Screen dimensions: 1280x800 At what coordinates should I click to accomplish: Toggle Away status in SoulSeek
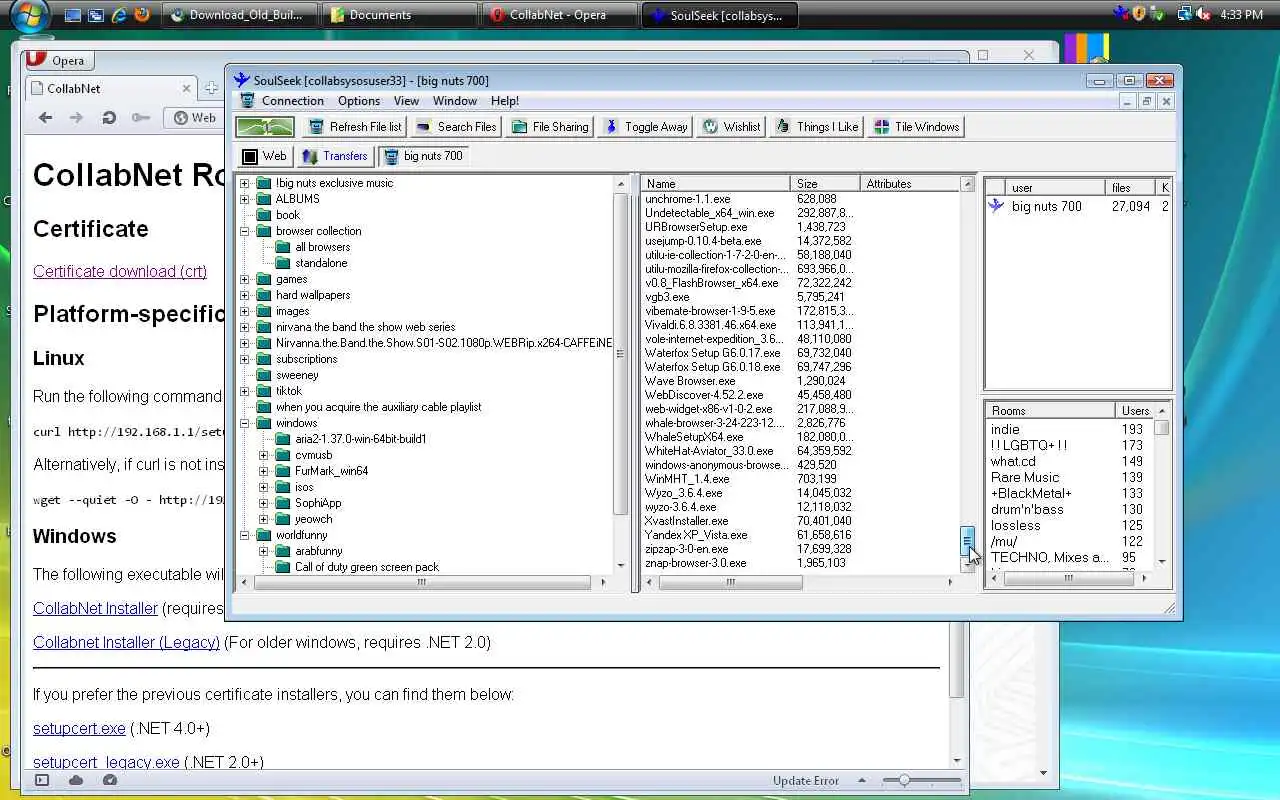click(645, 127)
